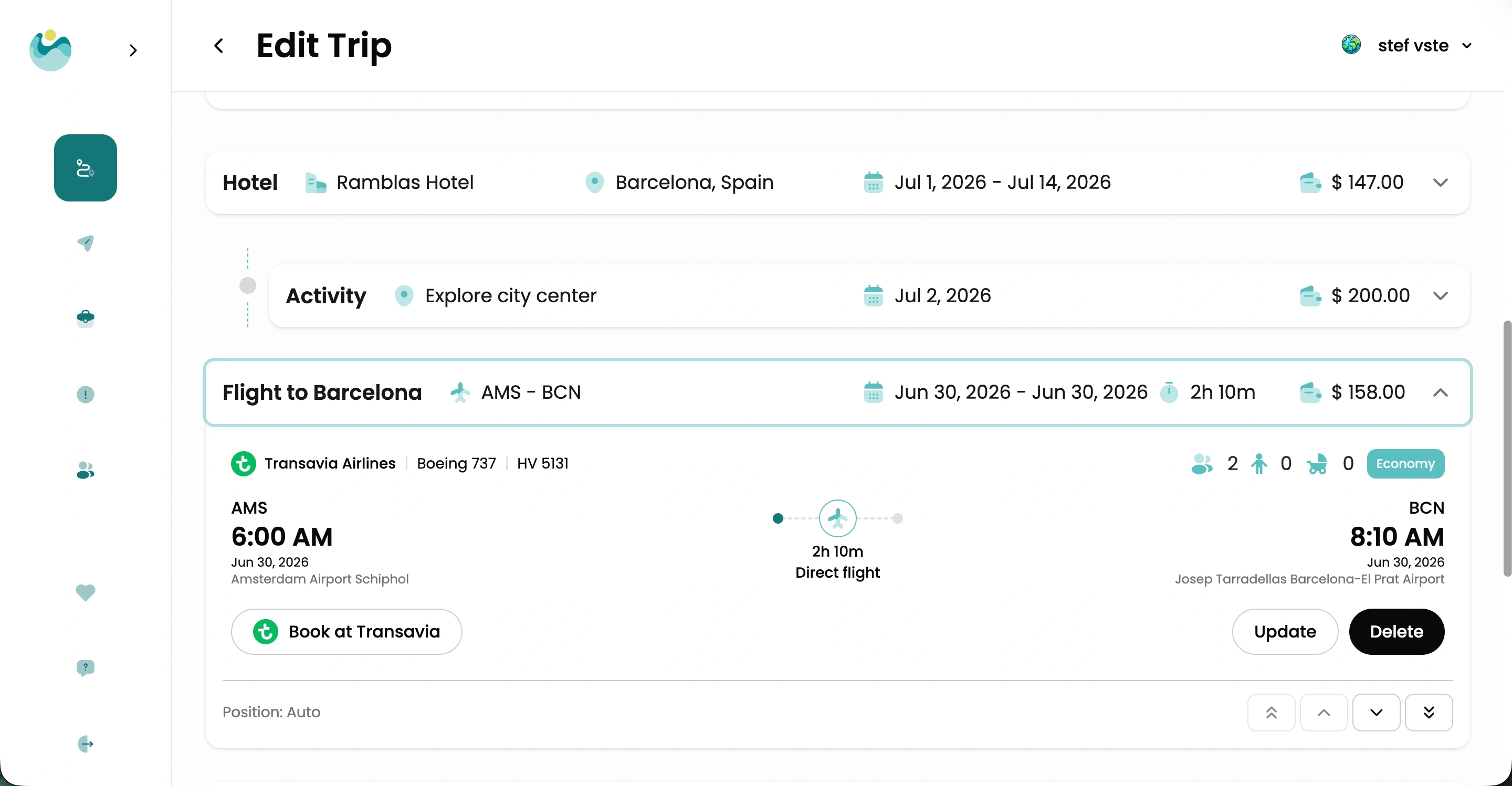Open the suitcase sidebar icon
Screen dimensions: 1512x786
coord(86,318)
